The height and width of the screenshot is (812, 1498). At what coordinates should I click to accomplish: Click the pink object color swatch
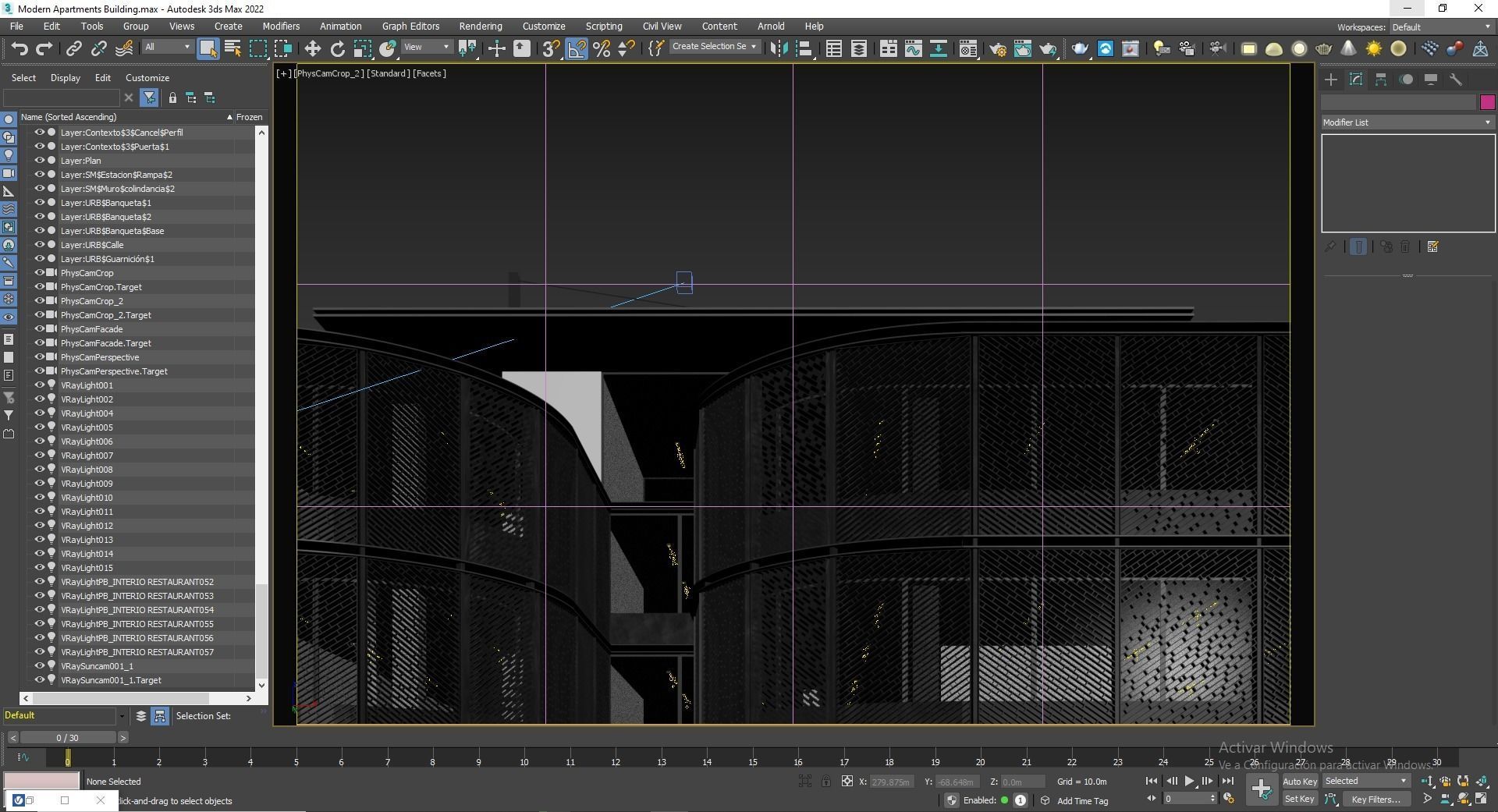click(1487, 102)
